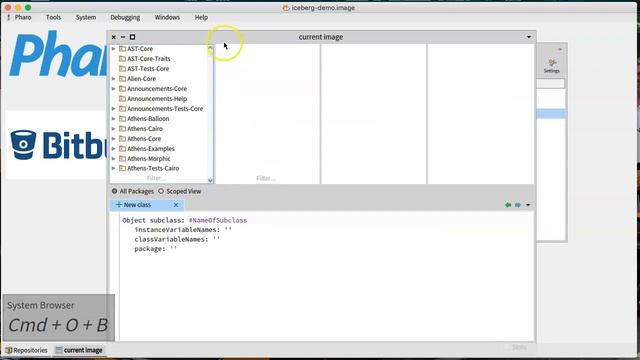The height and width of the screenshot is (360, 640).
Task: Click the AST-Core package folder icon
Action: [122, 49]
